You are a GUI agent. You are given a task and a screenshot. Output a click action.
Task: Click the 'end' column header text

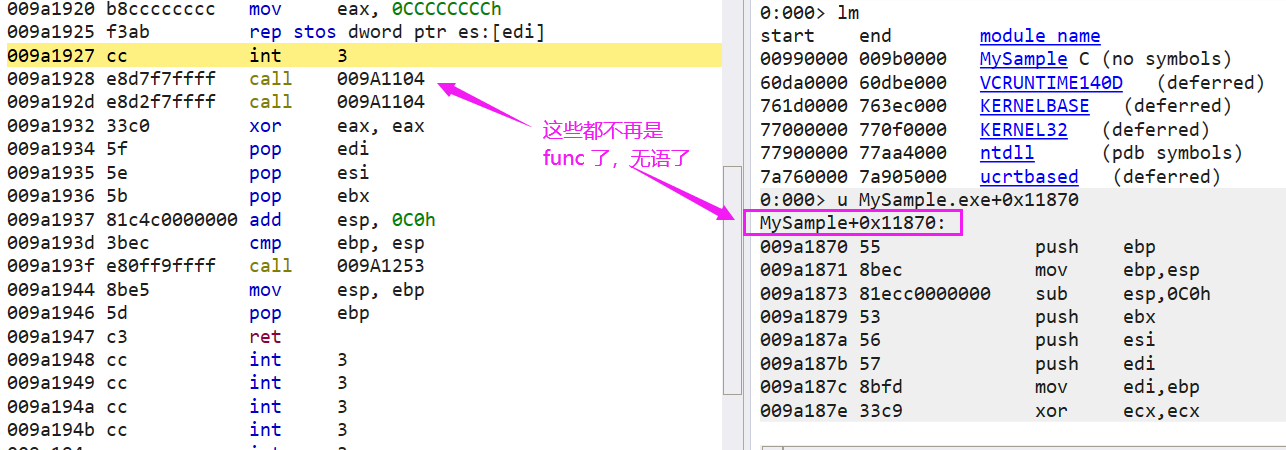[876, 36]
